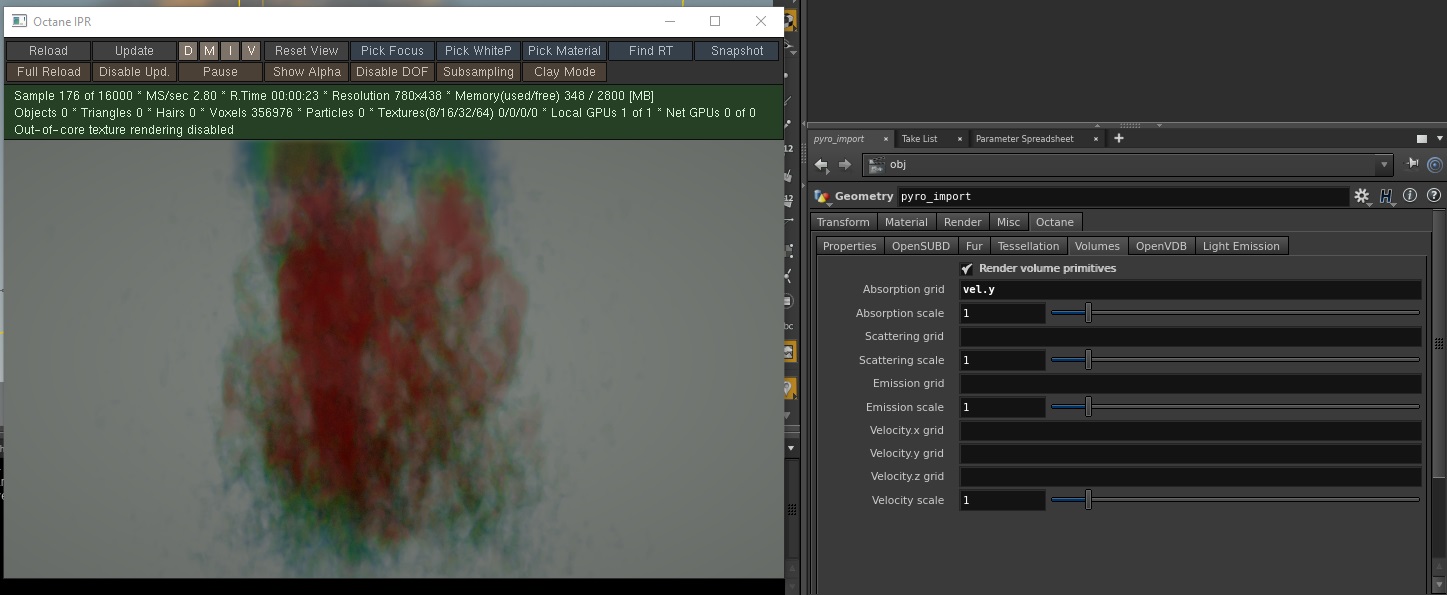This screenshot has width=1447, height=595.
Task: Click the Pick WhiteP button
Action: tap(478, 51)
